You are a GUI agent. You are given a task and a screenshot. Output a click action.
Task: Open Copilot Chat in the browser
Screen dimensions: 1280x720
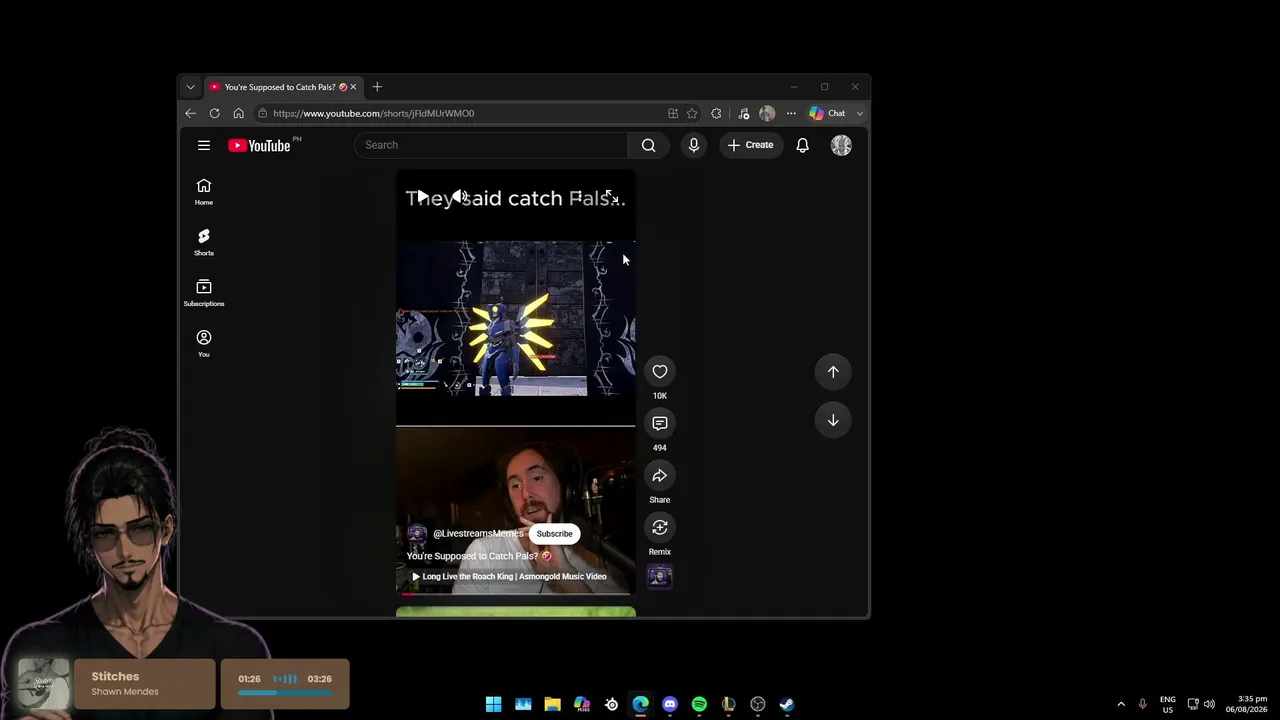828,113
